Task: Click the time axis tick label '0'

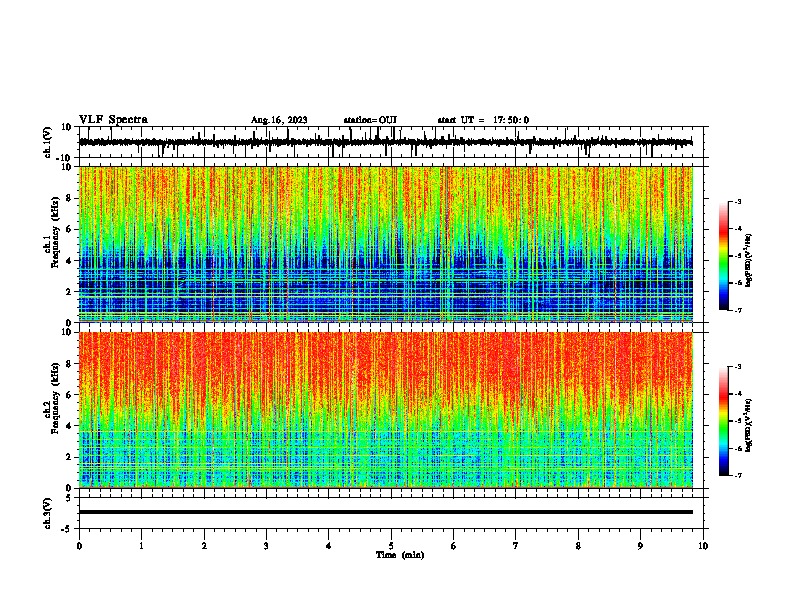Action: 79,546
